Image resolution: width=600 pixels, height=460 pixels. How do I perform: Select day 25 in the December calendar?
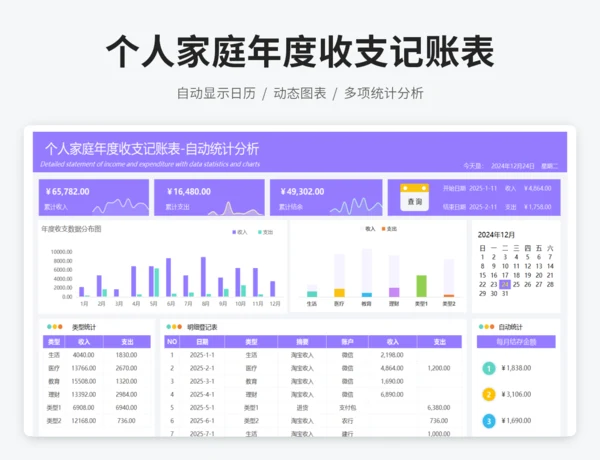pyautogui.click(x=516, y=284)
